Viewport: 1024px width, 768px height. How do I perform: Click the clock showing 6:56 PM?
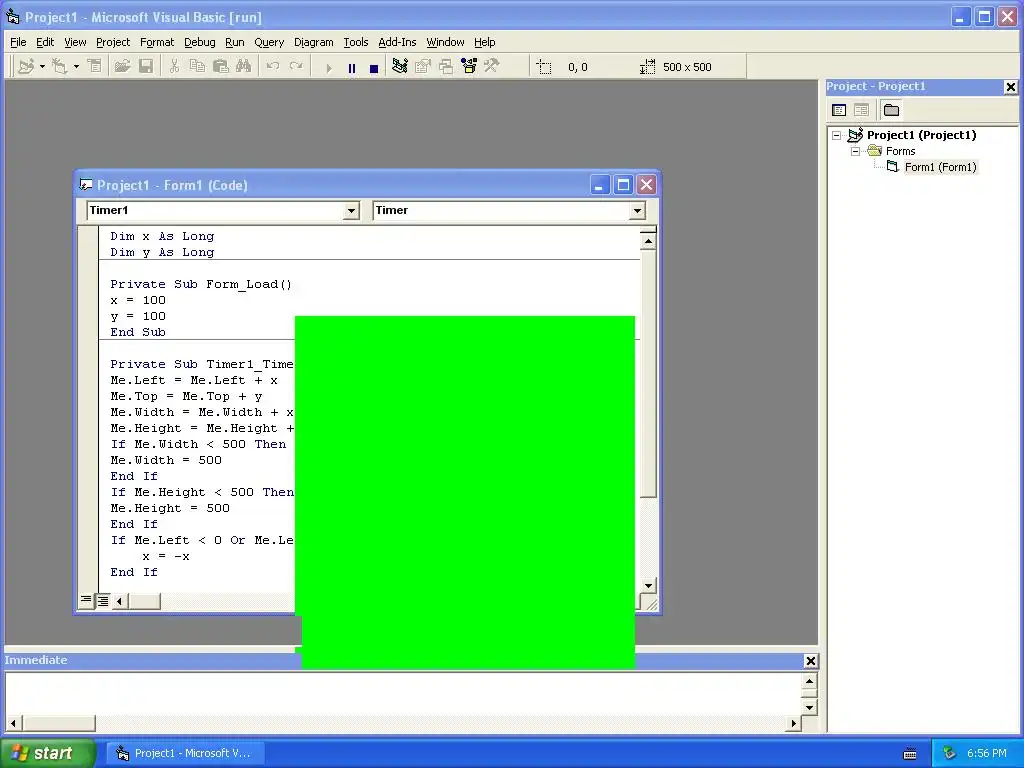986,753
